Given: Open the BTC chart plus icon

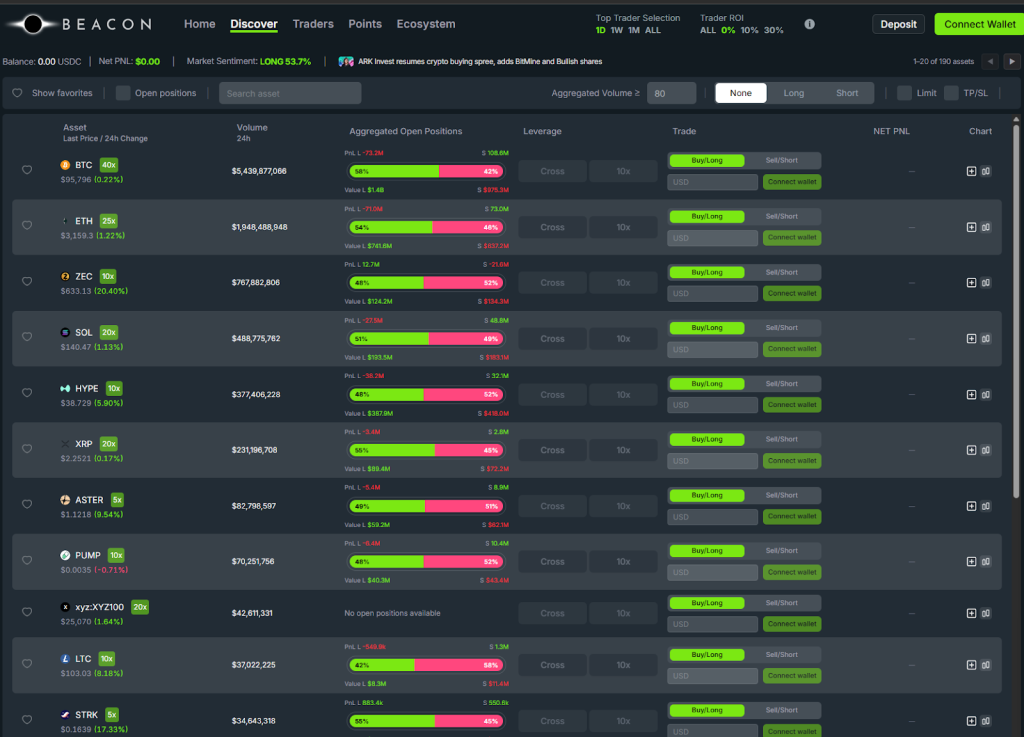Looking at the screenshot, I should [x=971, y=171].
